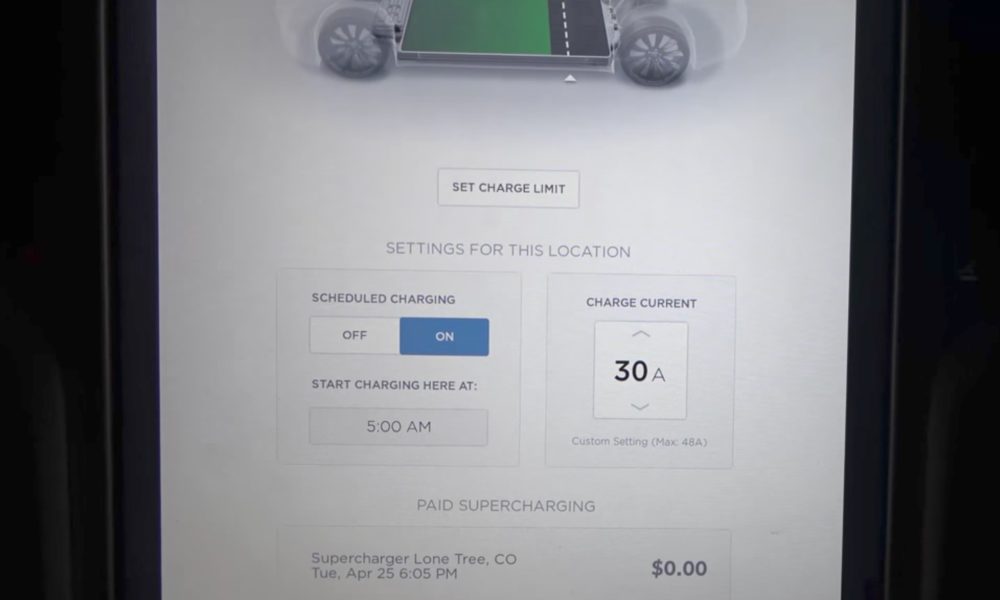1000x600 pixels.
Task: Tap the Custom Setting (Max: 48A) note
Action: [x=639, y=441]
